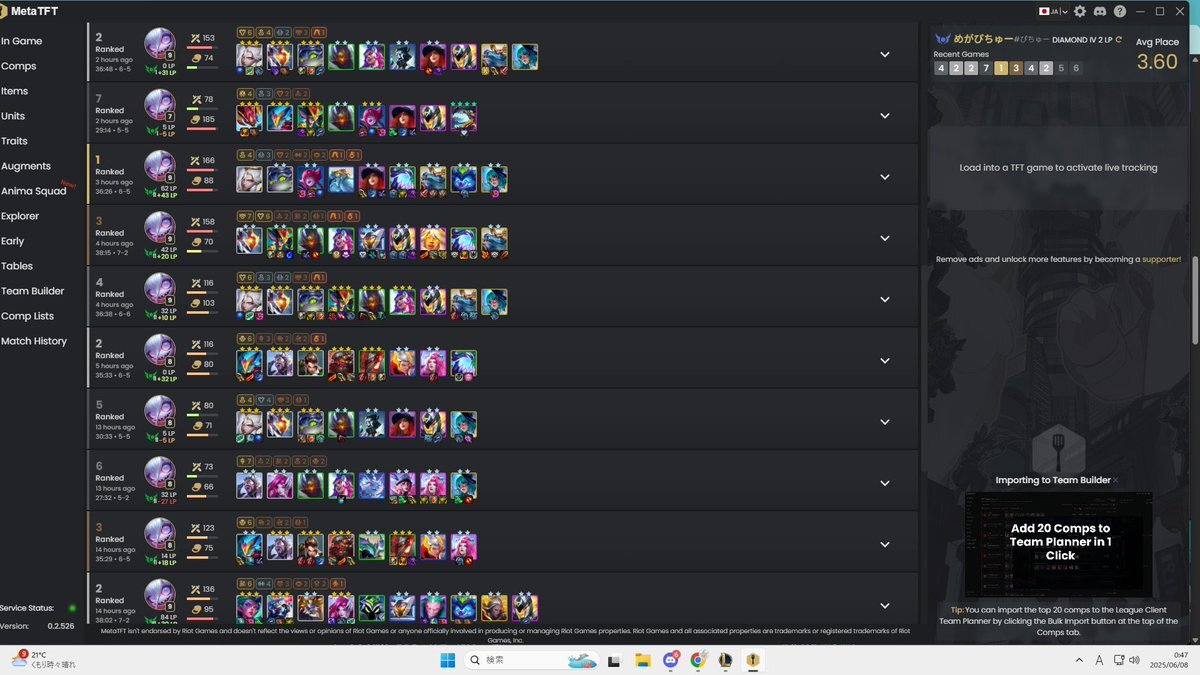The width and height of the screenshot is (1200, 675).
Task: Go to Comps in the sidebar
Action: click(18, 66)
